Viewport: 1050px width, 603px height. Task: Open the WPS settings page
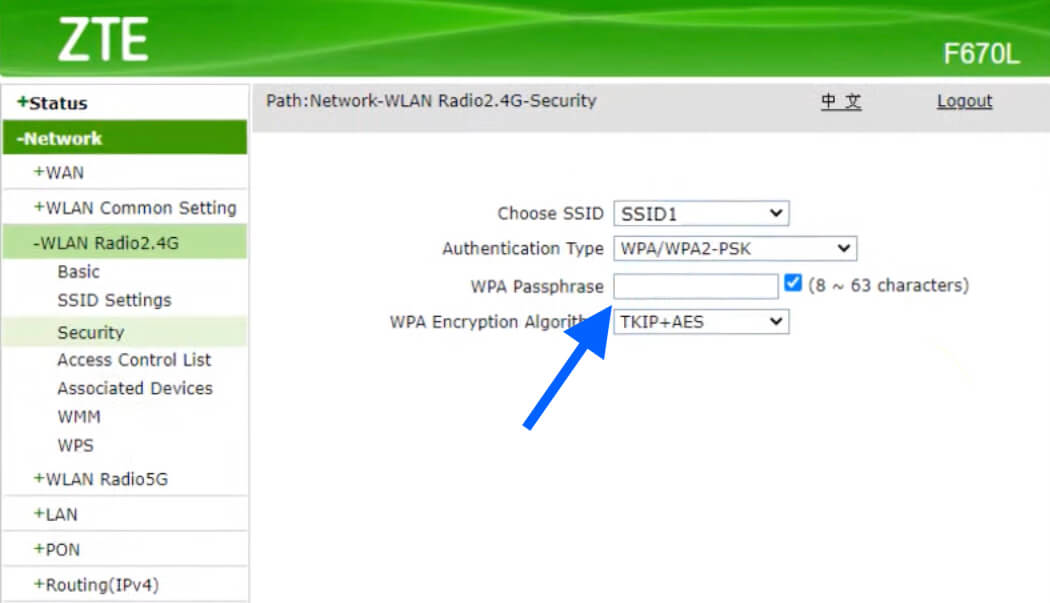[x=75, y=445]
